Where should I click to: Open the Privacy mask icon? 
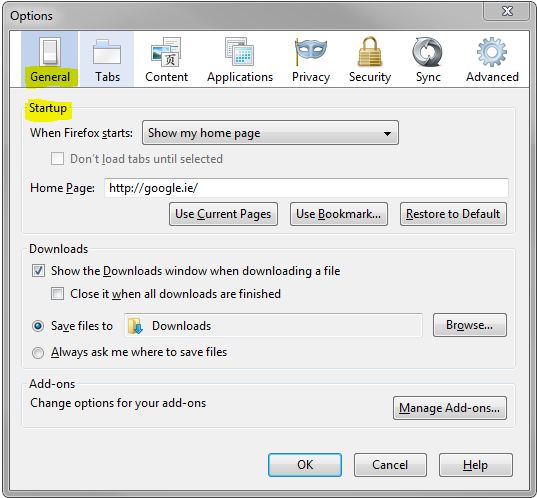pyautogui.click(x=310, y=51)
